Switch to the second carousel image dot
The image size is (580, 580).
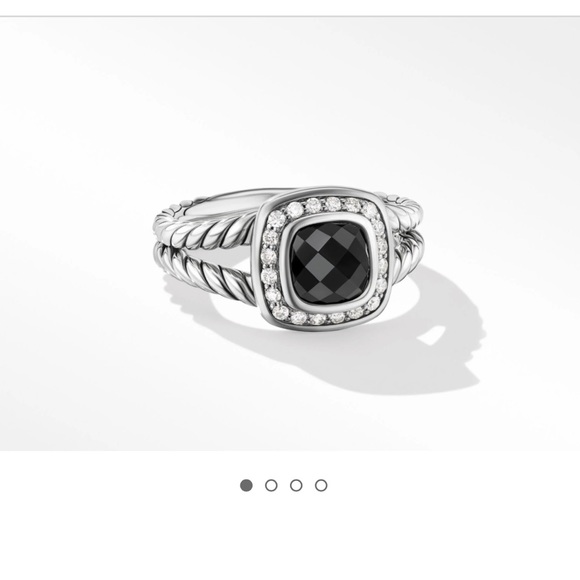(x=271, y=485)
